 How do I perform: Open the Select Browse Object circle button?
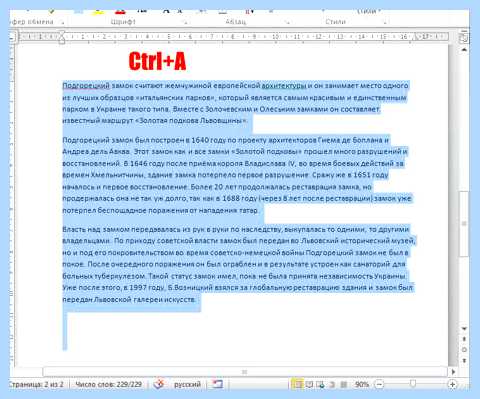coord(464,350)
